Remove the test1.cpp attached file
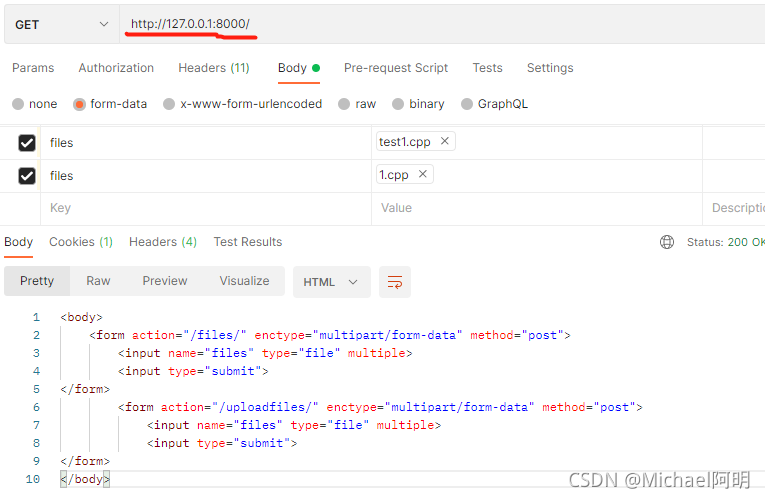The image size is (765, 498). pyautogui.click(x=444, y=141)
